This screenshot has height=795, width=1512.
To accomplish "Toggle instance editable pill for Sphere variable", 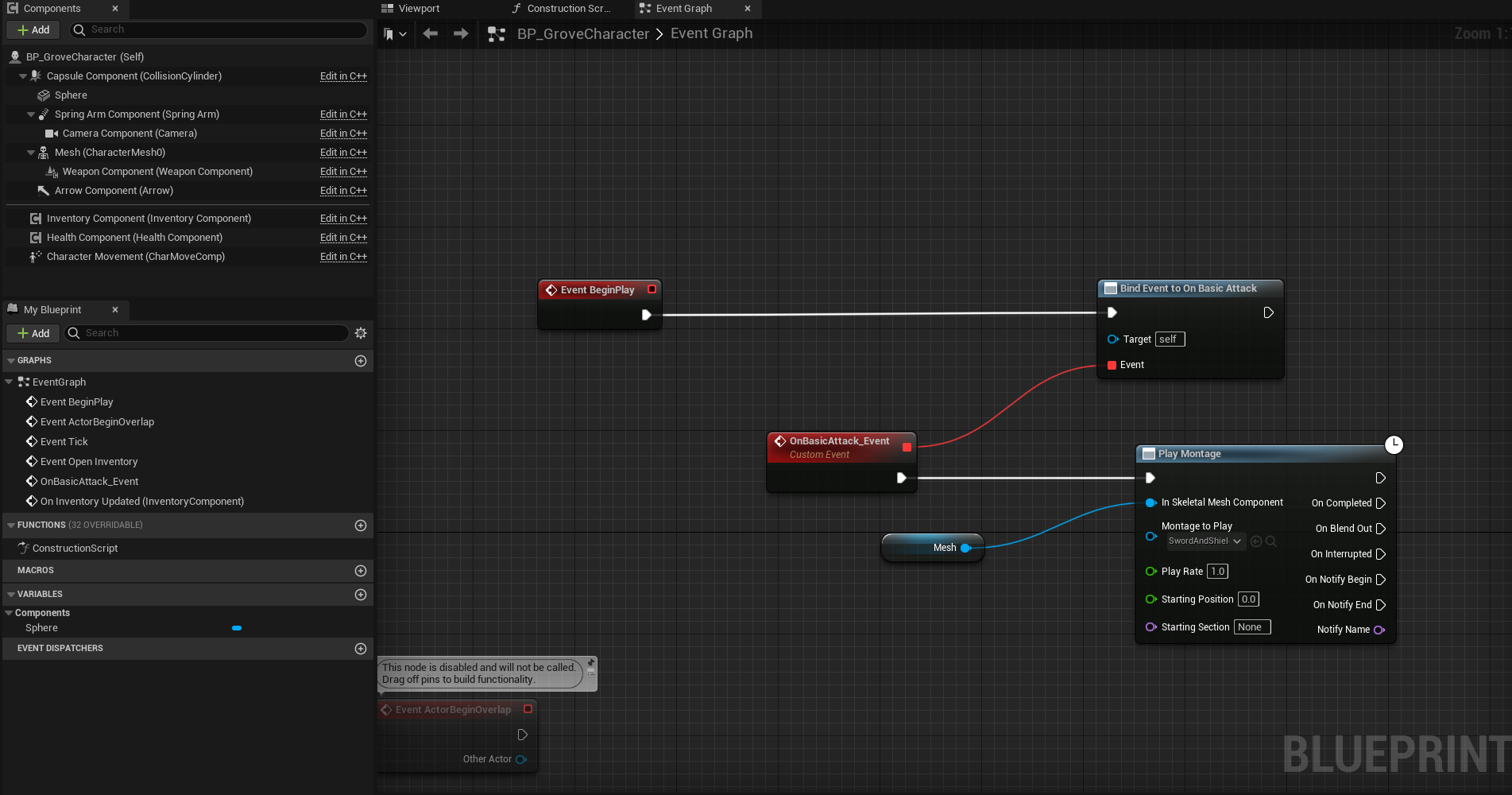I will (236, 628).
